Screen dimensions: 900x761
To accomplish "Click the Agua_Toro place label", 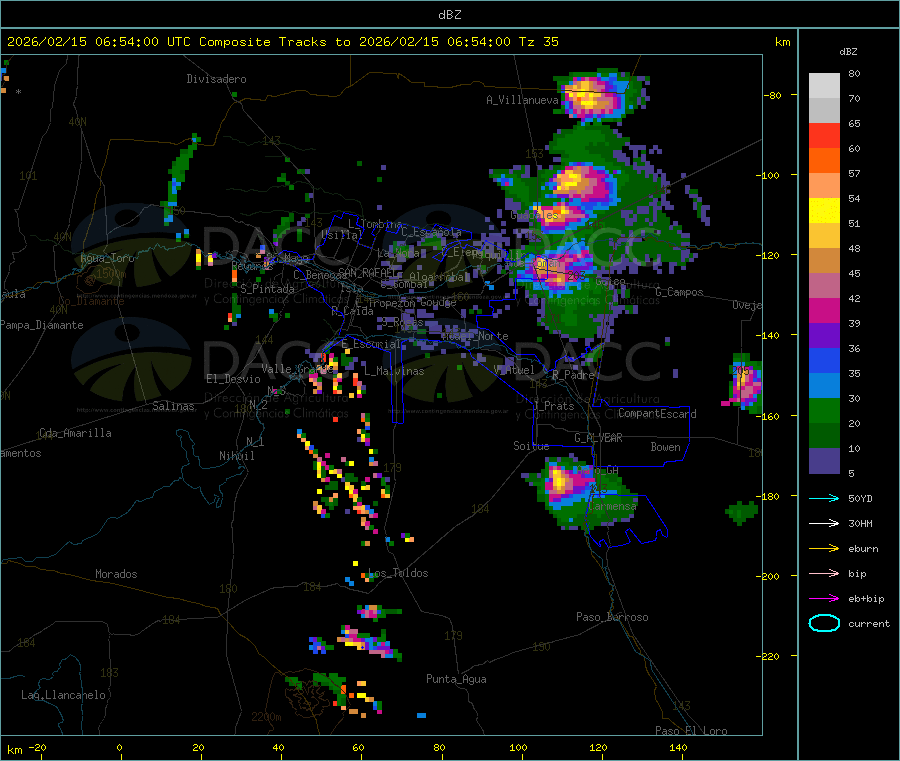I will 107,258.
